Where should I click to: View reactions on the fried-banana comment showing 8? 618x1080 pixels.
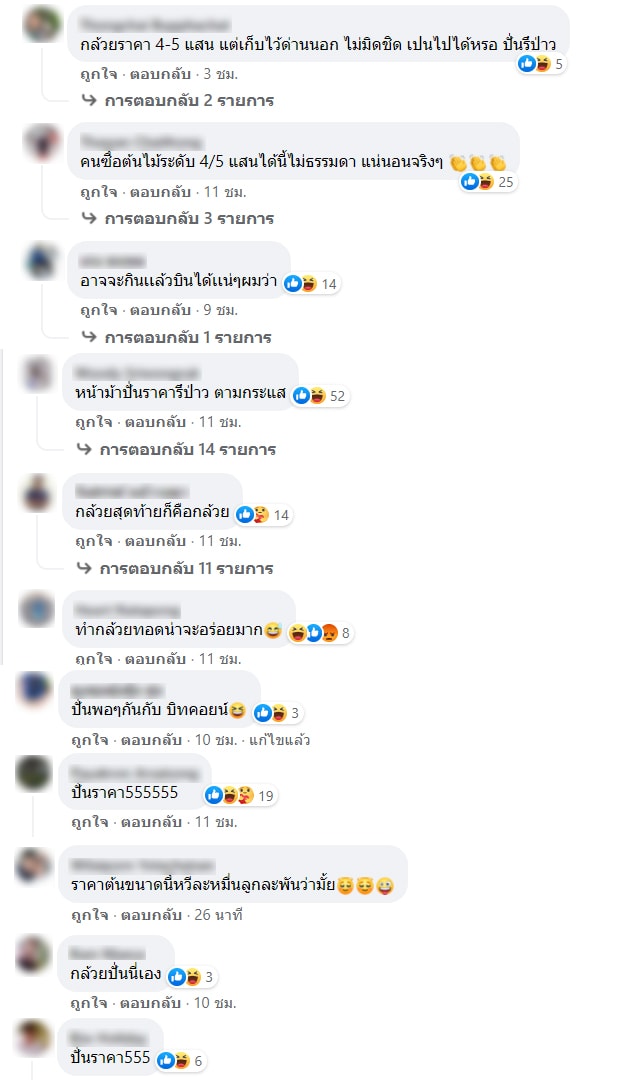[320, 632]
